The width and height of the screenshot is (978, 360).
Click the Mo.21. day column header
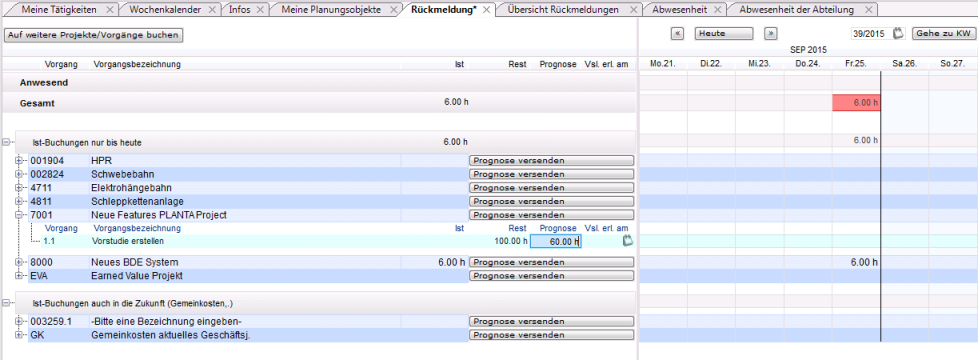tap(663, 64)
